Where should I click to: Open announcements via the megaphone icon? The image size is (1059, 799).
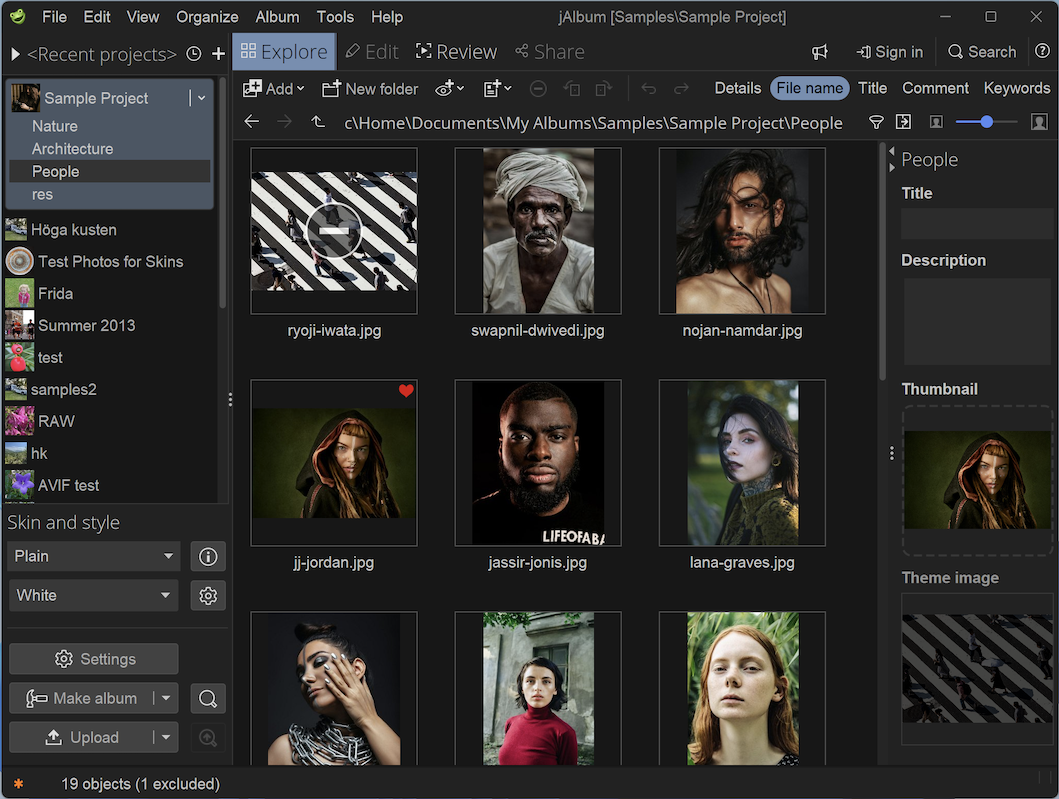820,51
